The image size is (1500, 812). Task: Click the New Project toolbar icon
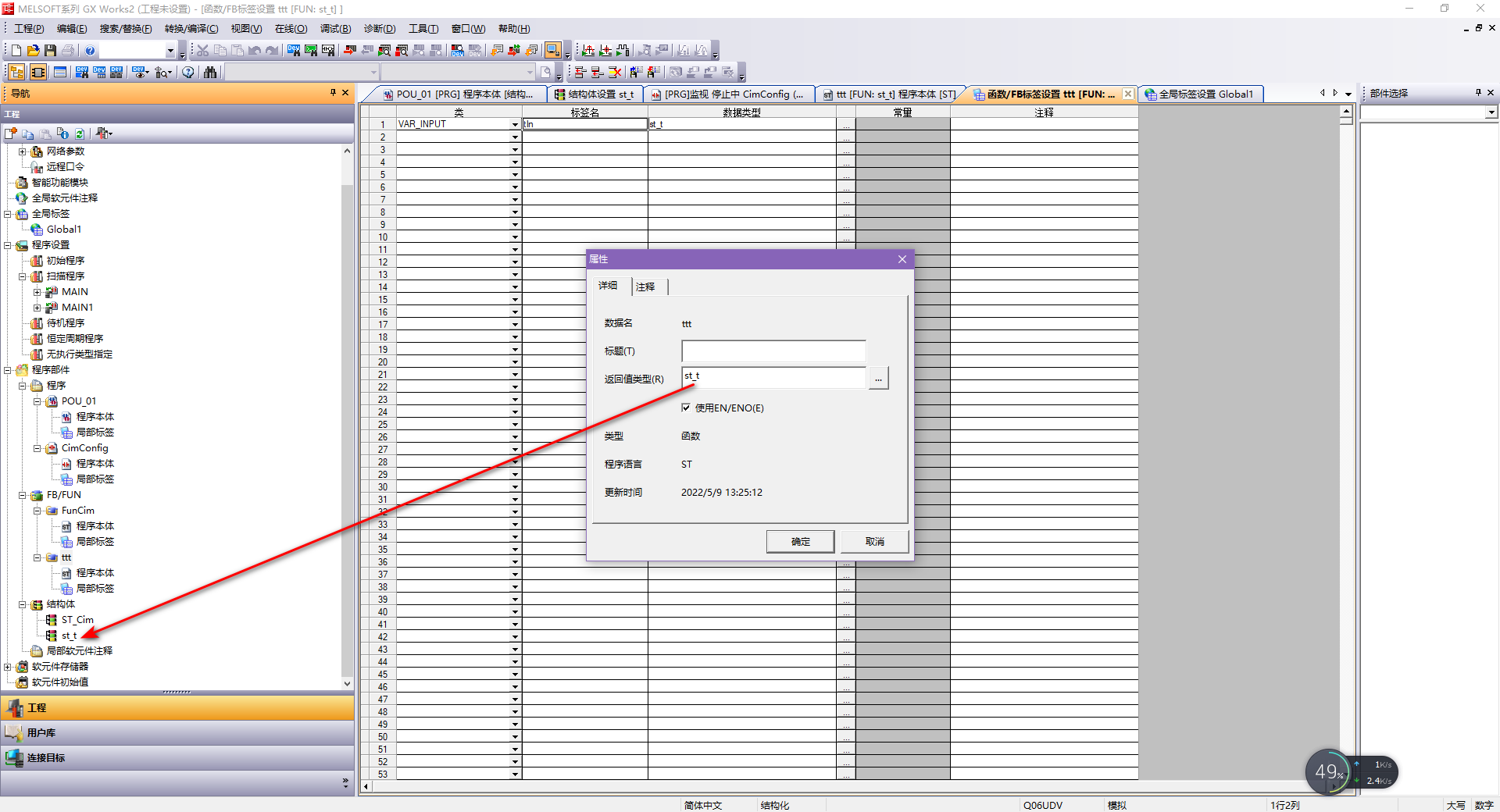pos(16,51)
